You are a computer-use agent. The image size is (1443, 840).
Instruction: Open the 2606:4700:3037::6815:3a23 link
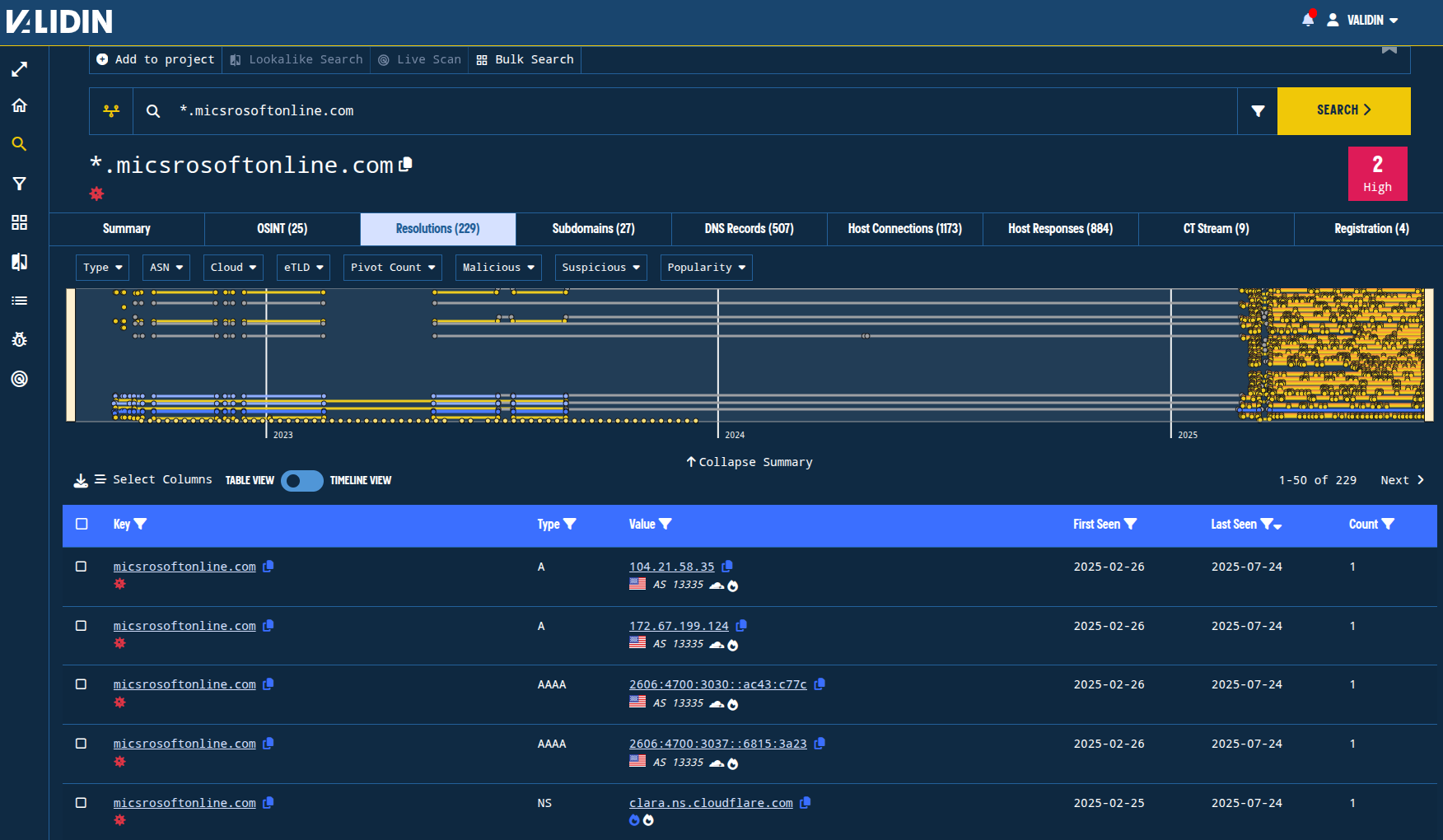point(718,744)
